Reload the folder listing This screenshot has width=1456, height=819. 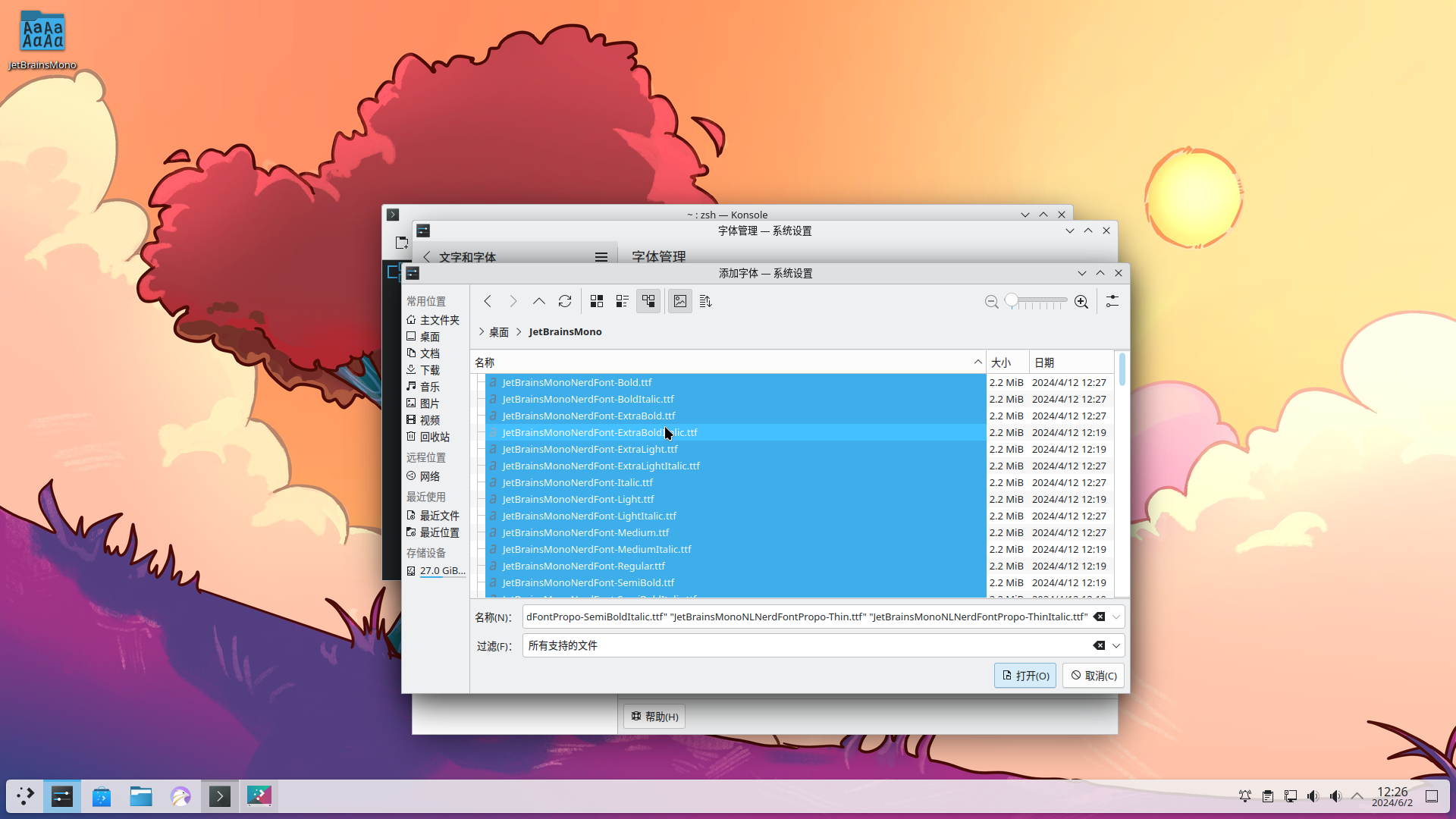coord(565,302)
